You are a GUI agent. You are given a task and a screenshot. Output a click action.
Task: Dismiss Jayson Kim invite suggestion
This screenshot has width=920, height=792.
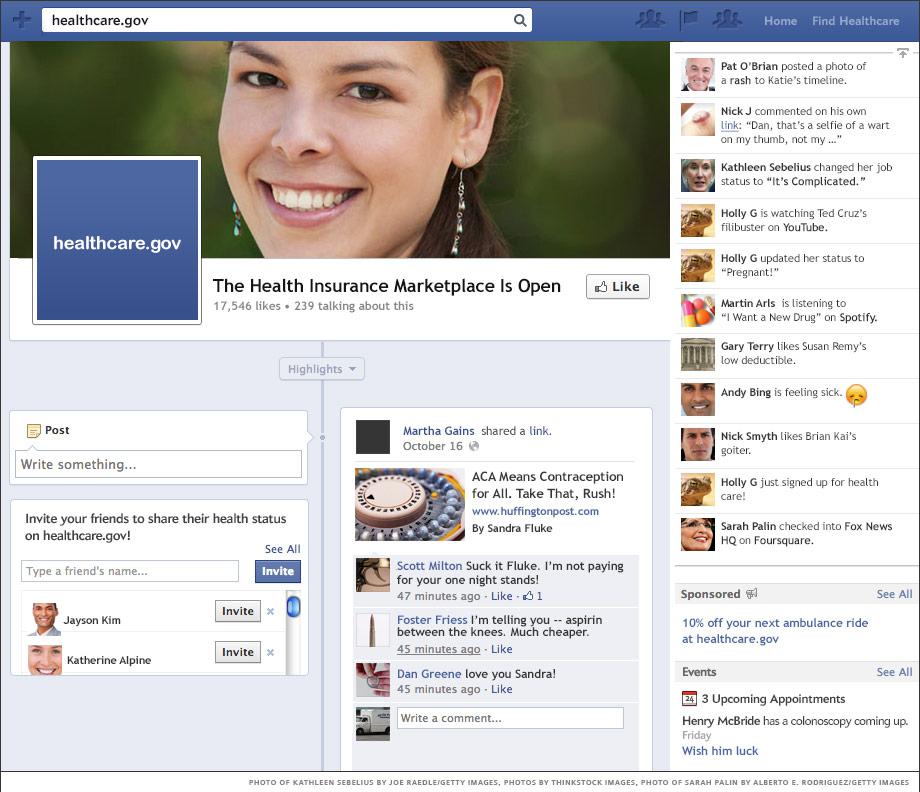coord(270,611)
